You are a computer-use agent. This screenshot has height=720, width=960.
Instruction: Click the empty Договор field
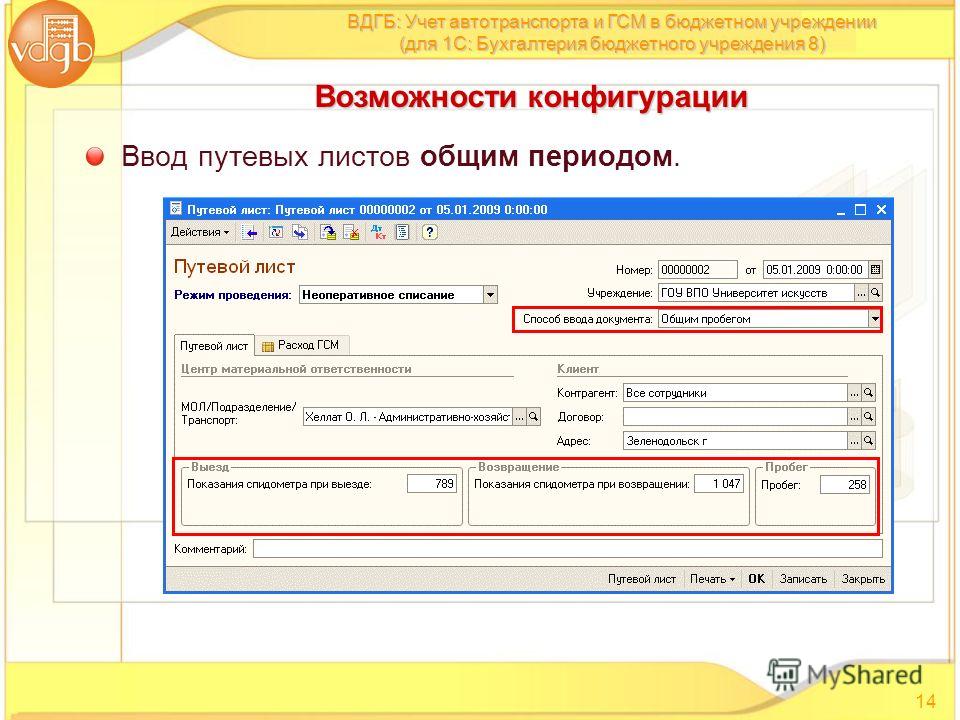click(x=735, y=417)
